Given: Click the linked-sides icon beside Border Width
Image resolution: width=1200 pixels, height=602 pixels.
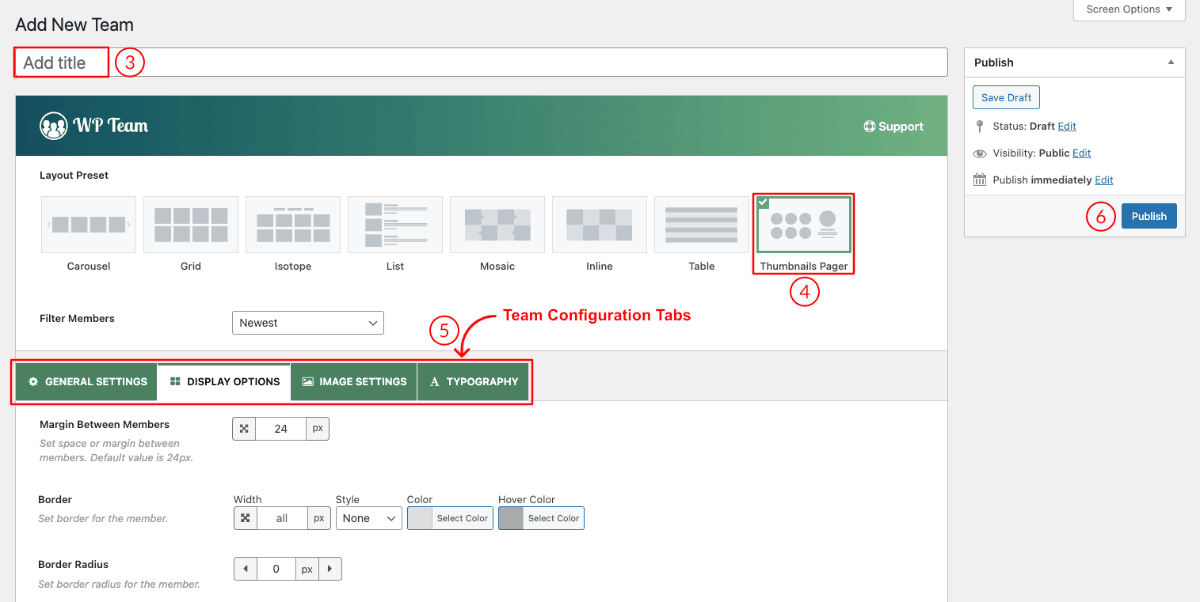Looking at the screenshot, I should [244, 518].
